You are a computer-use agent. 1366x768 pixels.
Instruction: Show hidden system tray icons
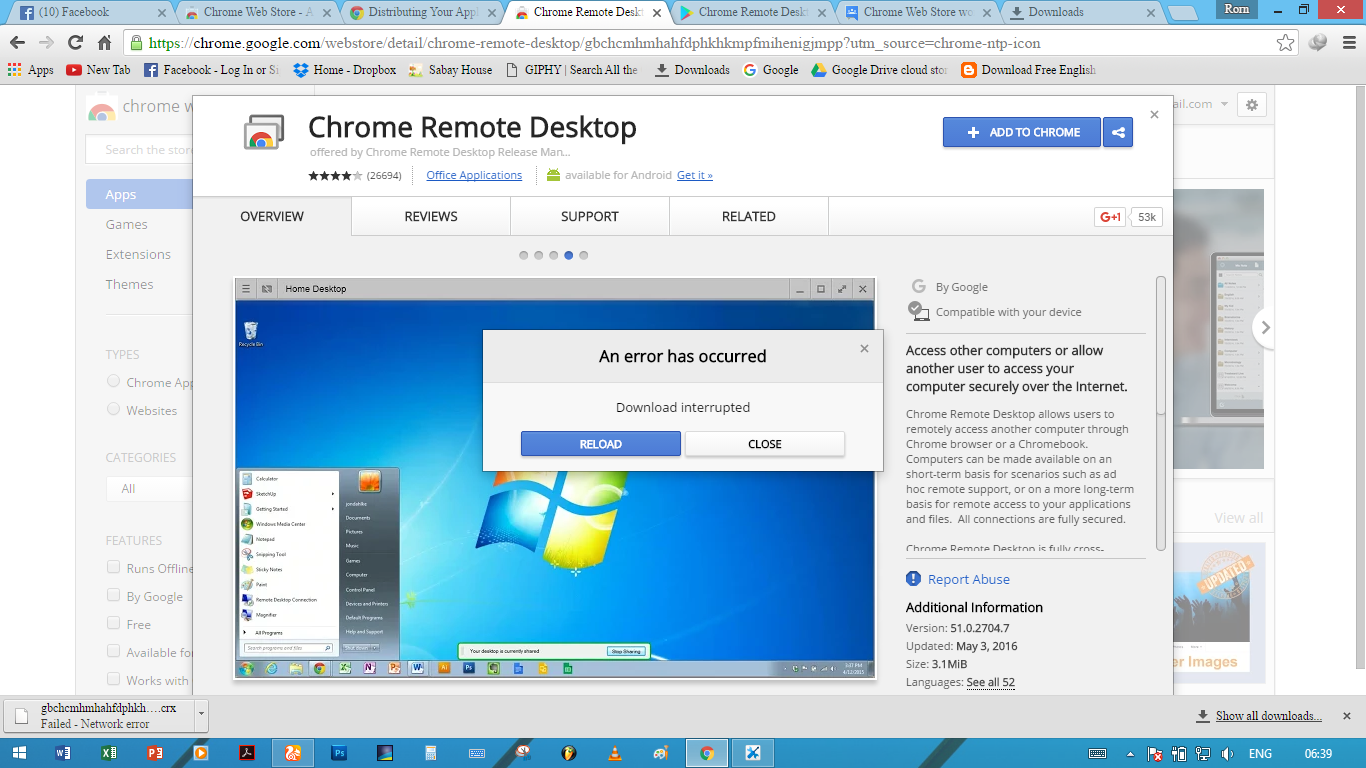[1130, 753]
